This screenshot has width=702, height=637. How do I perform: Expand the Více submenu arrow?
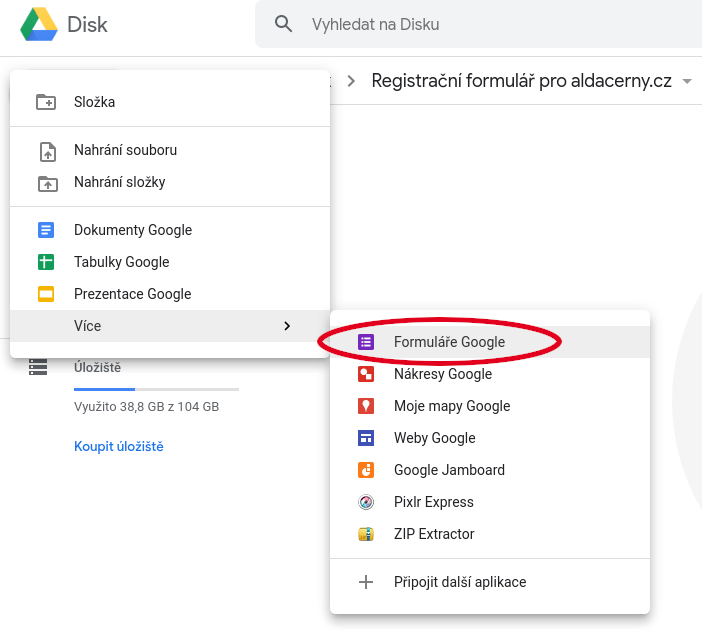pyautogui.click(x=287, y=326)
